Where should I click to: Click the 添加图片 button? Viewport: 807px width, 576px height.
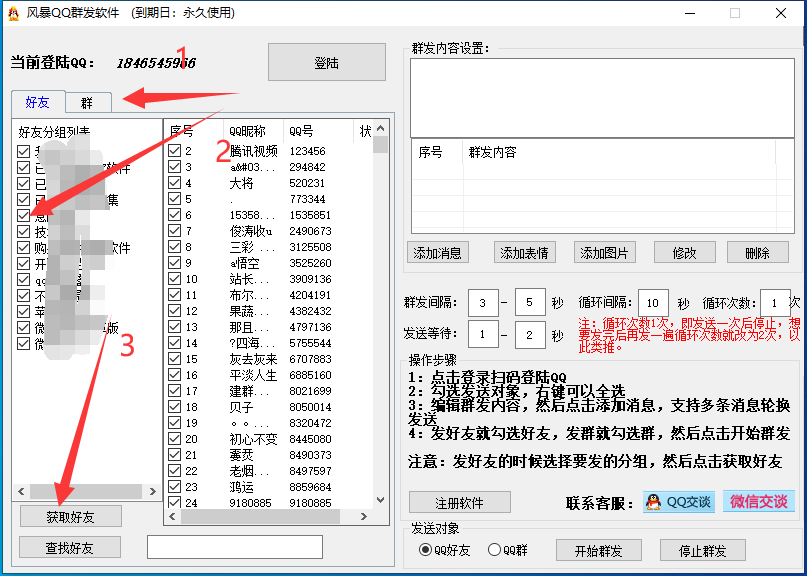click(x=605, y=252)
